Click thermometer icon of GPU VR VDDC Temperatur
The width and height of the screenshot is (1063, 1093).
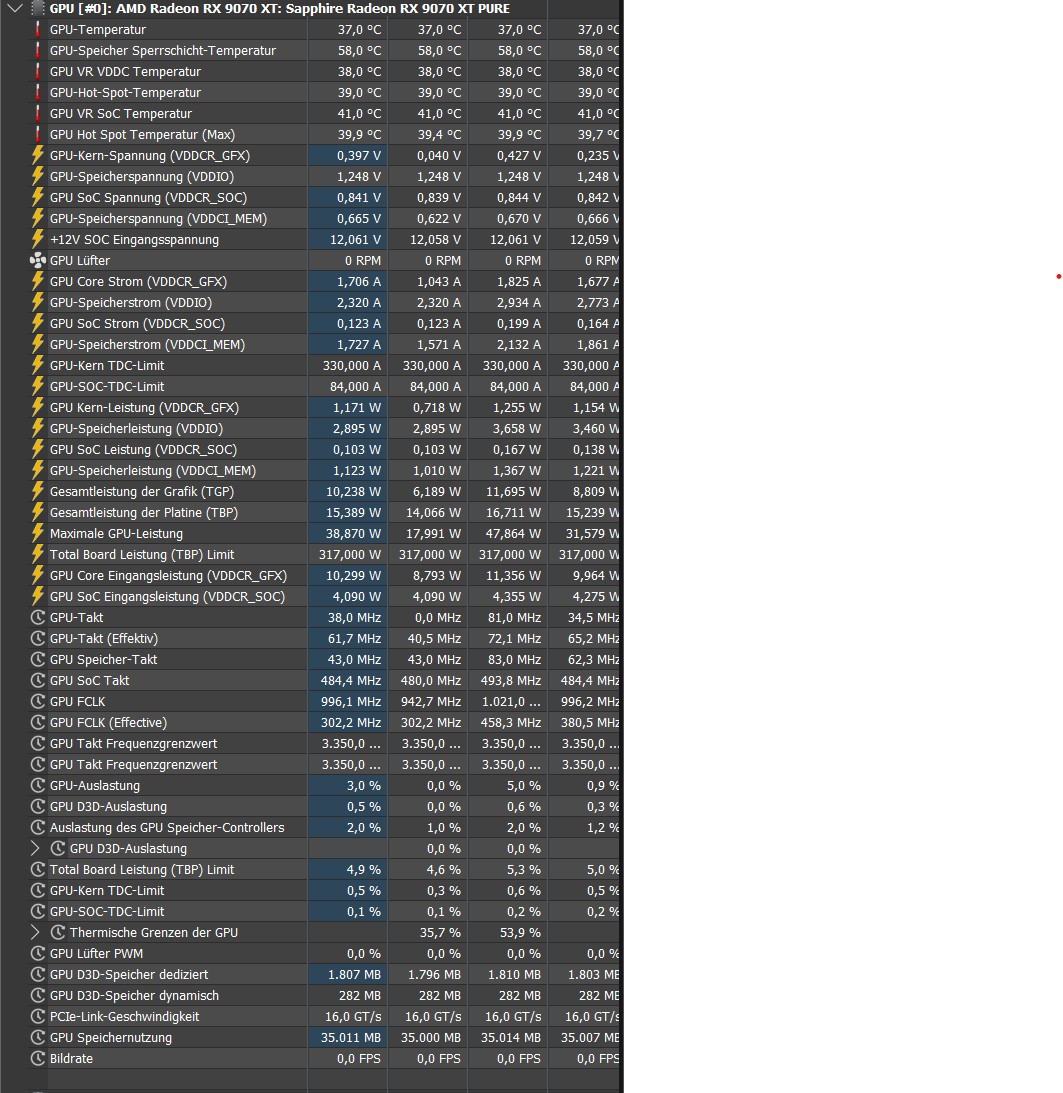click(x=38, y=71)
